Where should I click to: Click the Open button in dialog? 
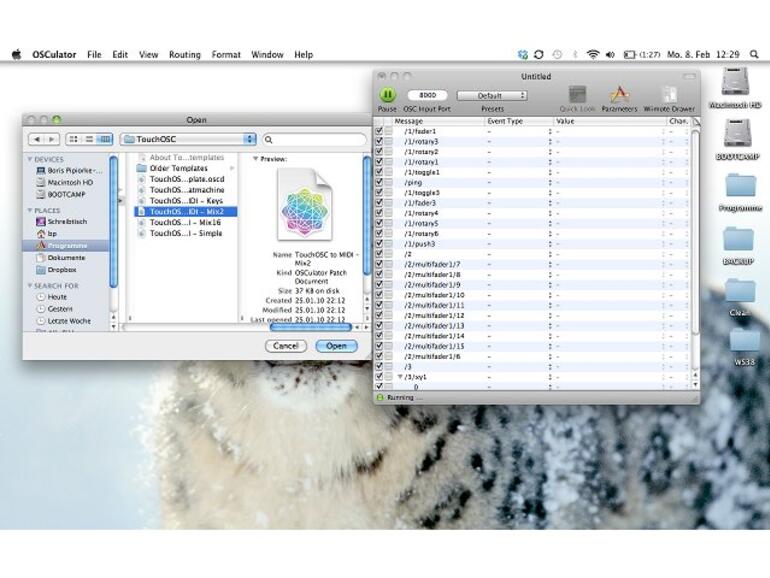click(336, 346)
